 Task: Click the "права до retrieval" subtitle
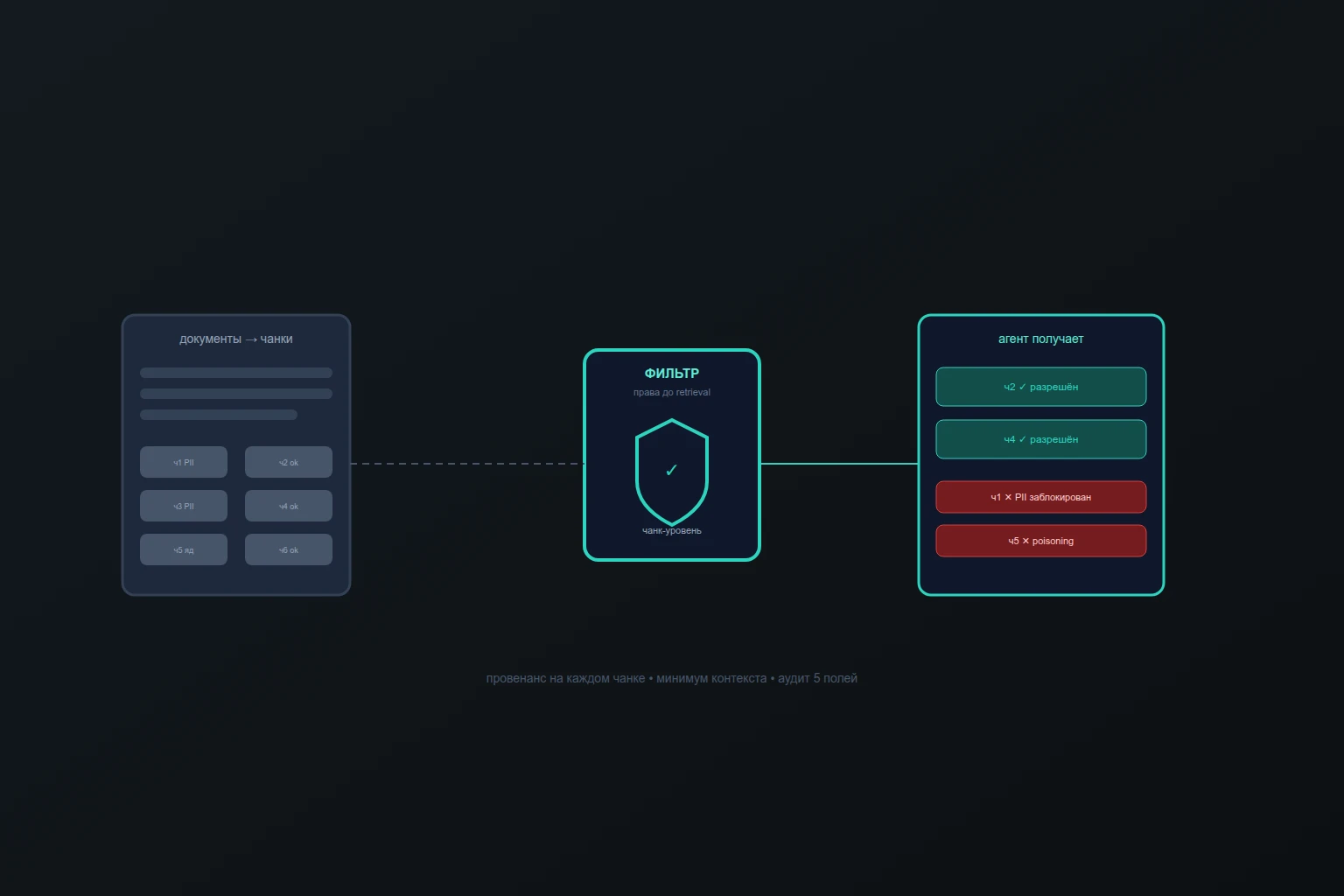coord(672,392)
